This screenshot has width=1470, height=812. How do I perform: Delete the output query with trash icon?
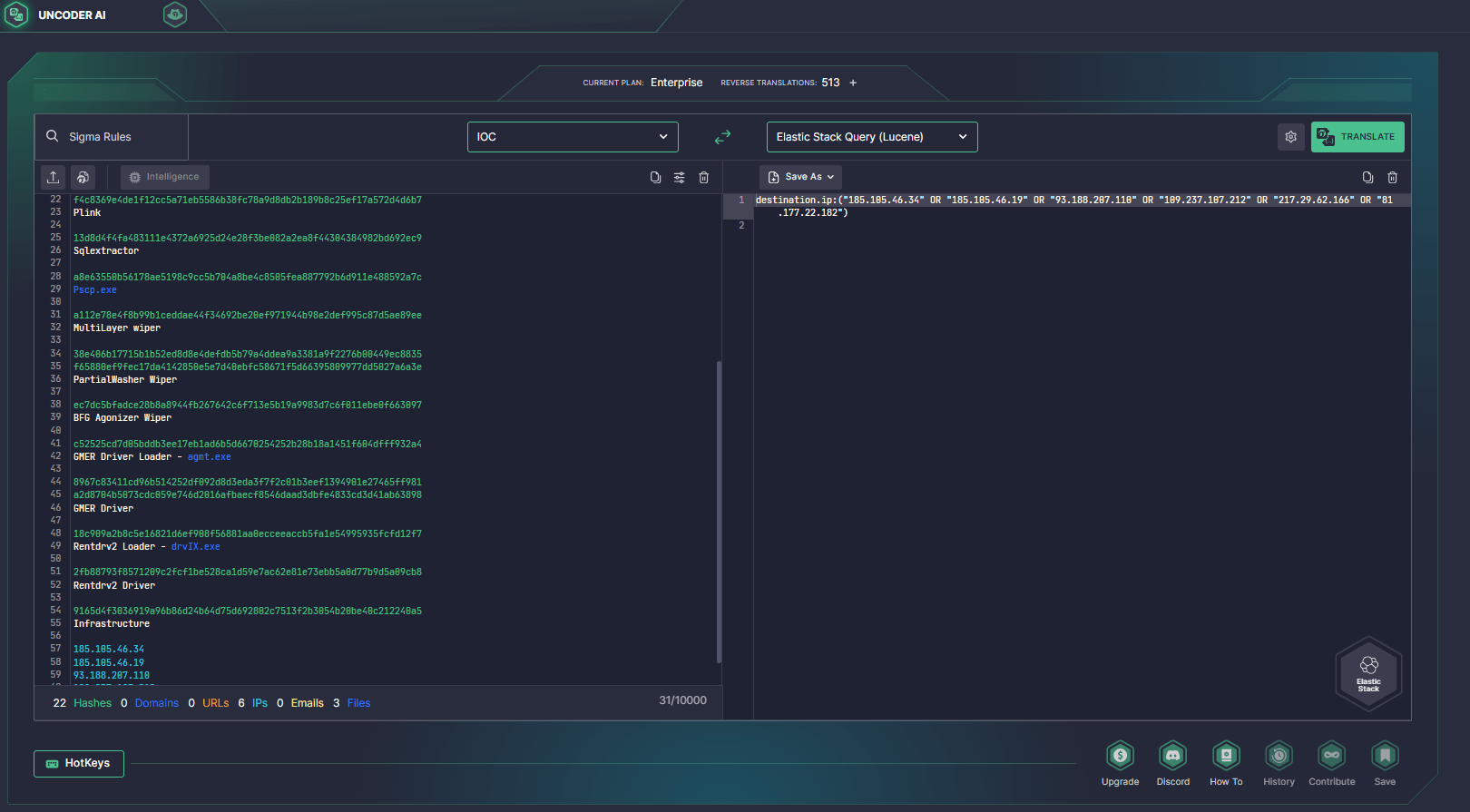pos(1393,178)
